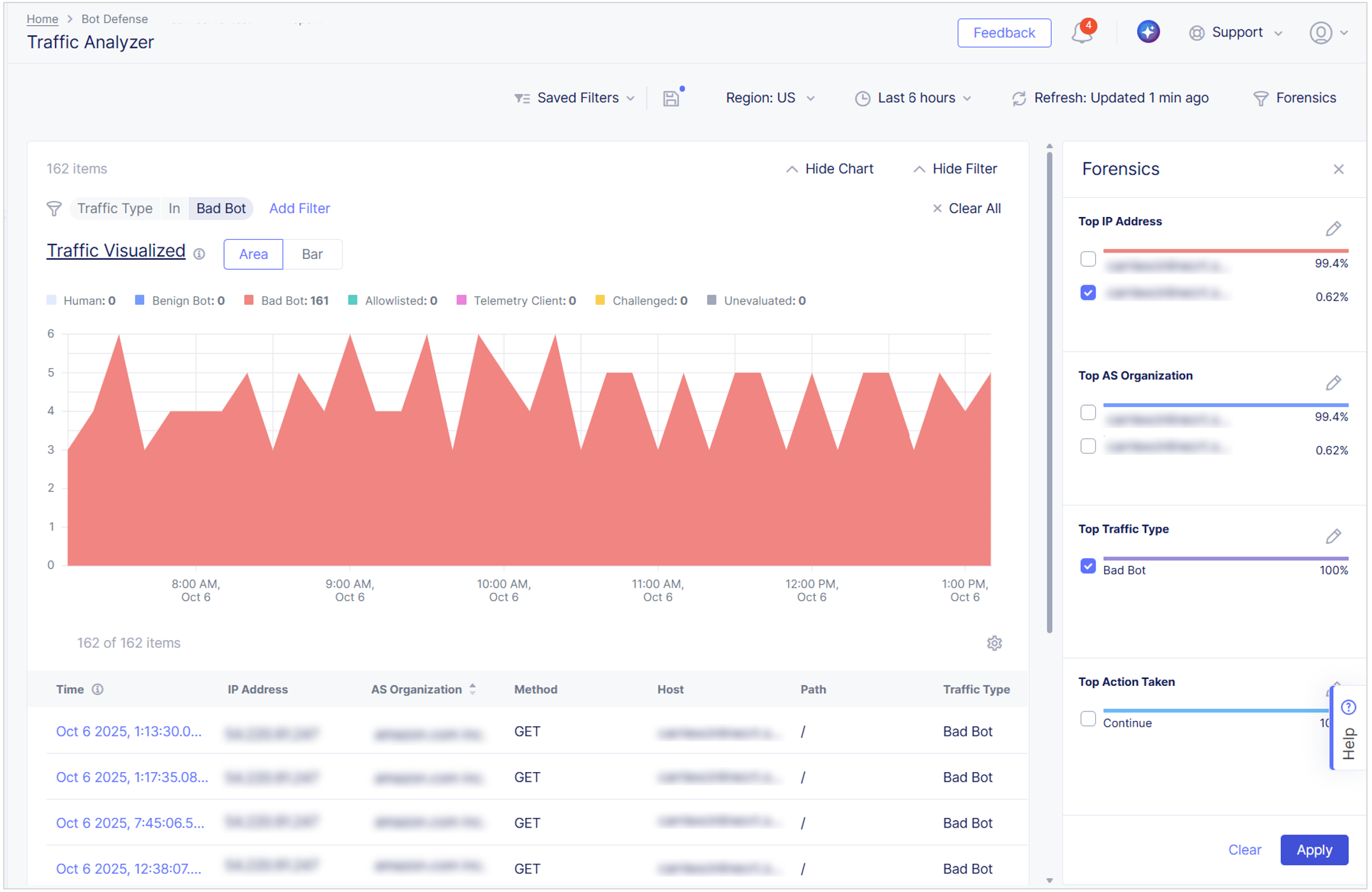Open the notifications bell icon

click(x=1082, y=33)
